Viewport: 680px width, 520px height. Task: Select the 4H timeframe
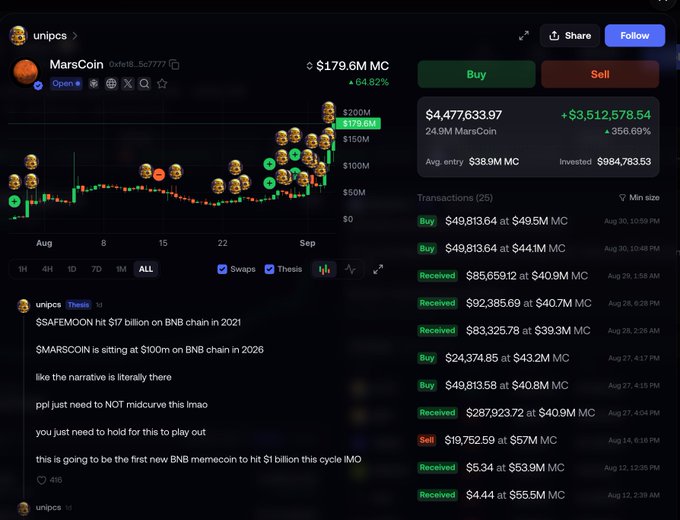[x=47, y=269]
